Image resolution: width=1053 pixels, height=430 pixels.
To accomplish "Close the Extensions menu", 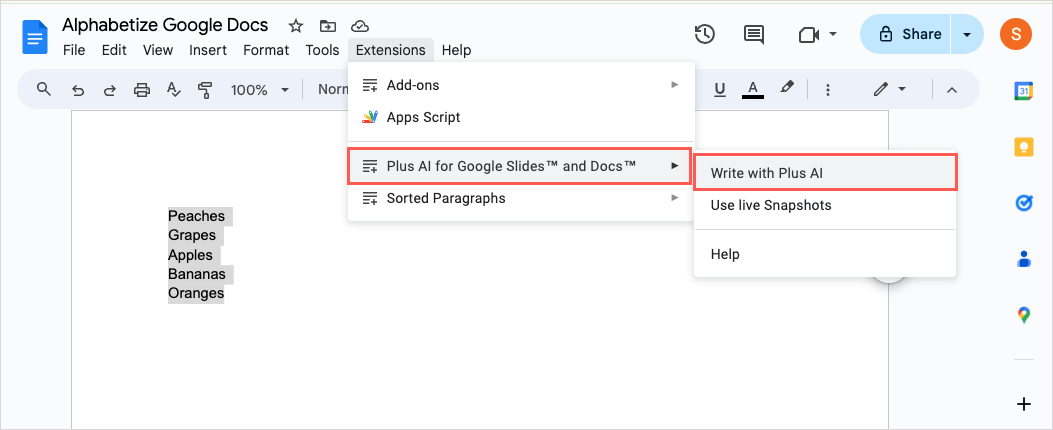I will (x=391, y=50).
